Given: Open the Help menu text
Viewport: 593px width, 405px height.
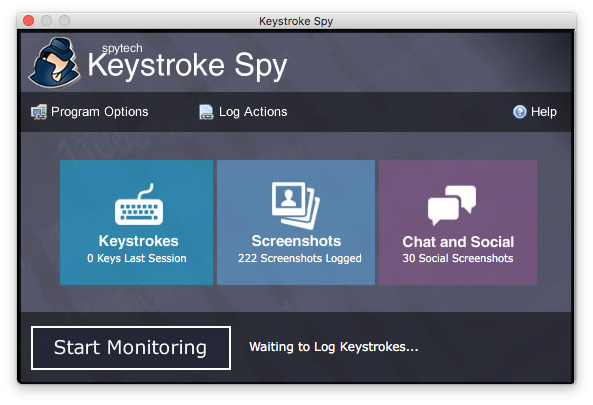Looking at the screenshot, I should pyautogui.click(x=543, y=112).
